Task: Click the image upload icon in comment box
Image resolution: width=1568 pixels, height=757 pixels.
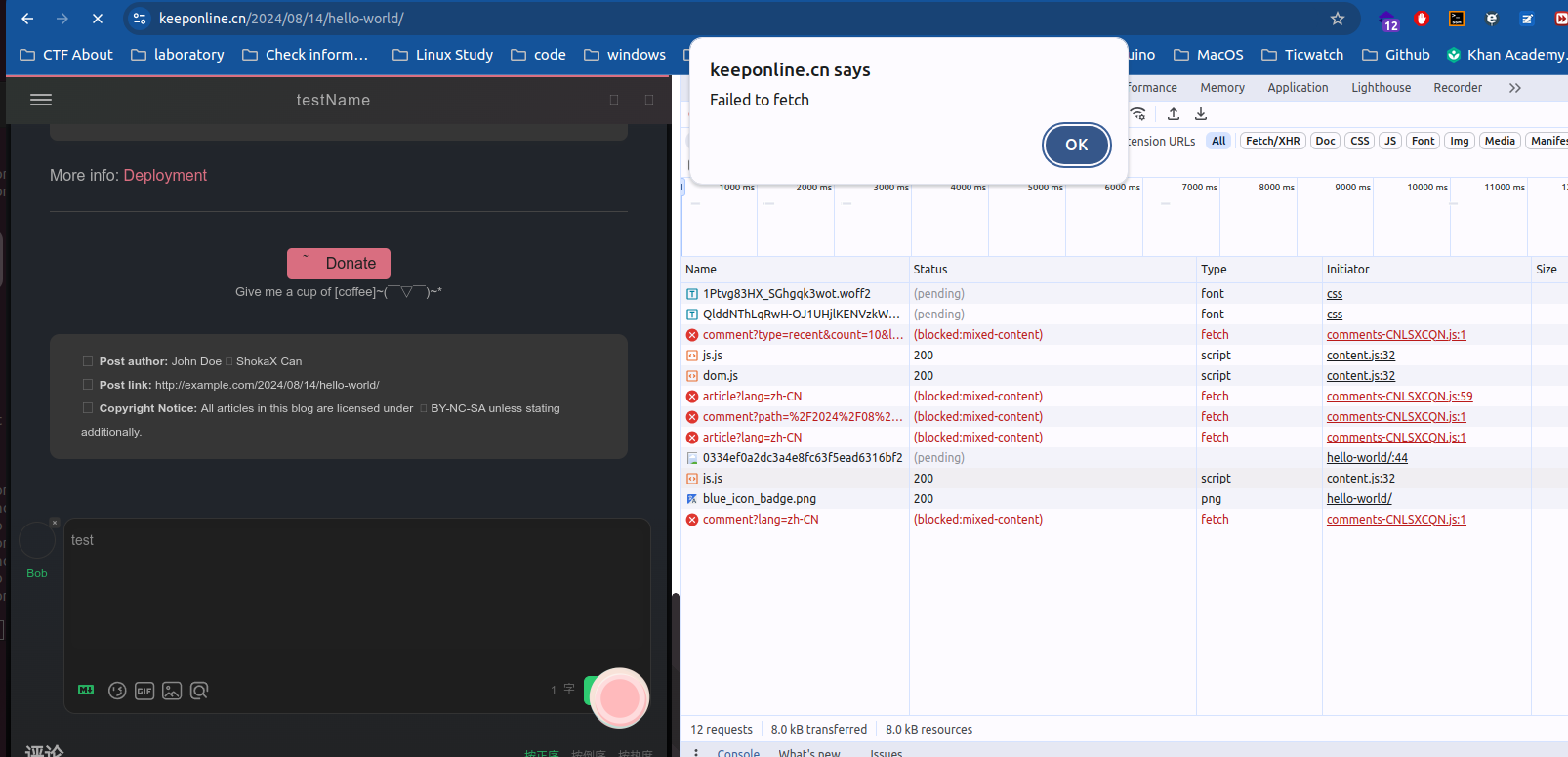Action: pos(172,691)
